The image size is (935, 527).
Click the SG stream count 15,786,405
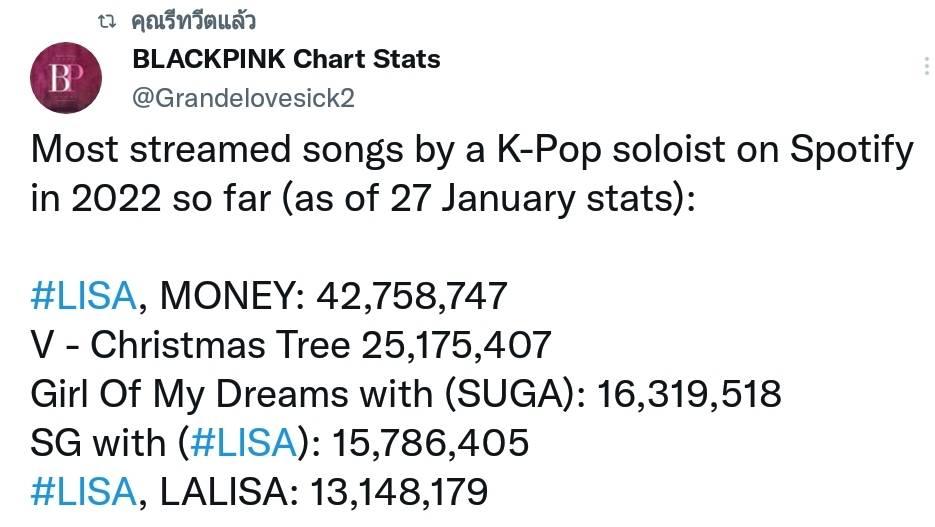click(x=431, y=443)
